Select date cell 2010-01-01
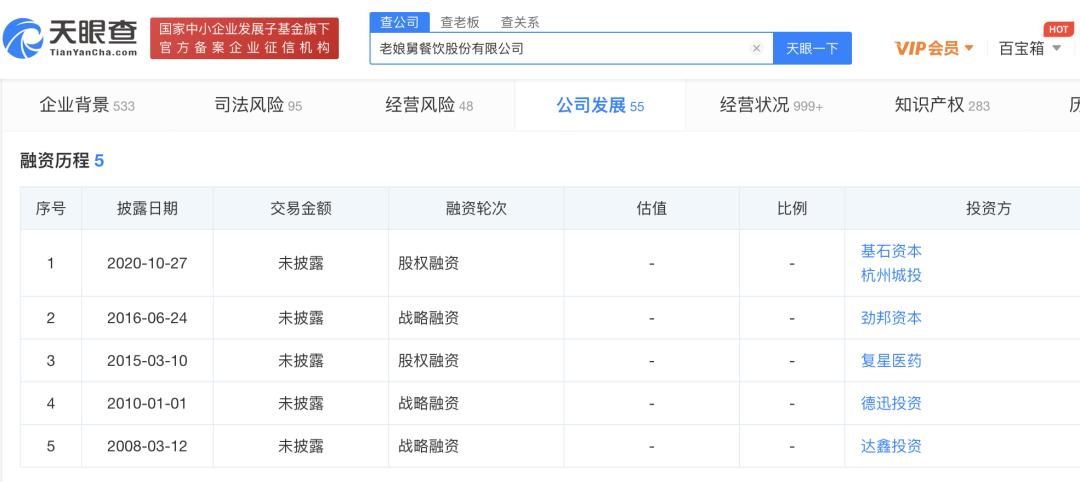This screenshot has height=482, width=1080. point(147,404)
